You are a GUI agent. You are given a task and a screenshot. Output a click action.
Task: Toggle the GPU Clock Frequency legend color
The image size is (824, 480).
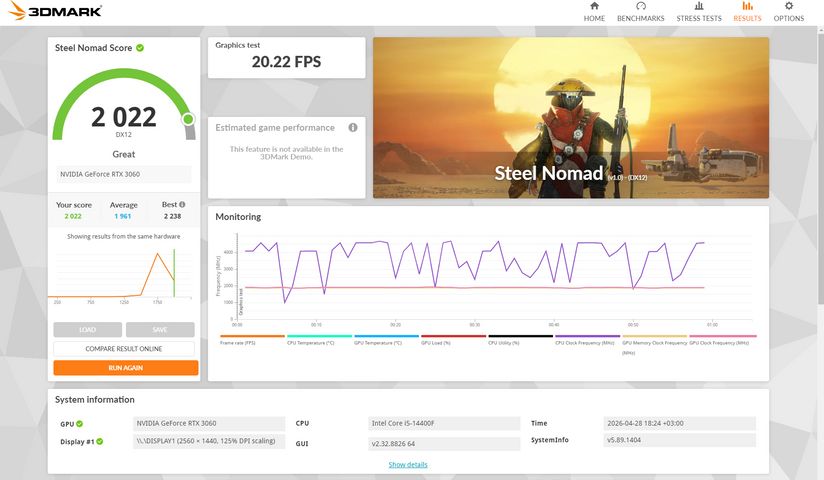tap(723, 336)
